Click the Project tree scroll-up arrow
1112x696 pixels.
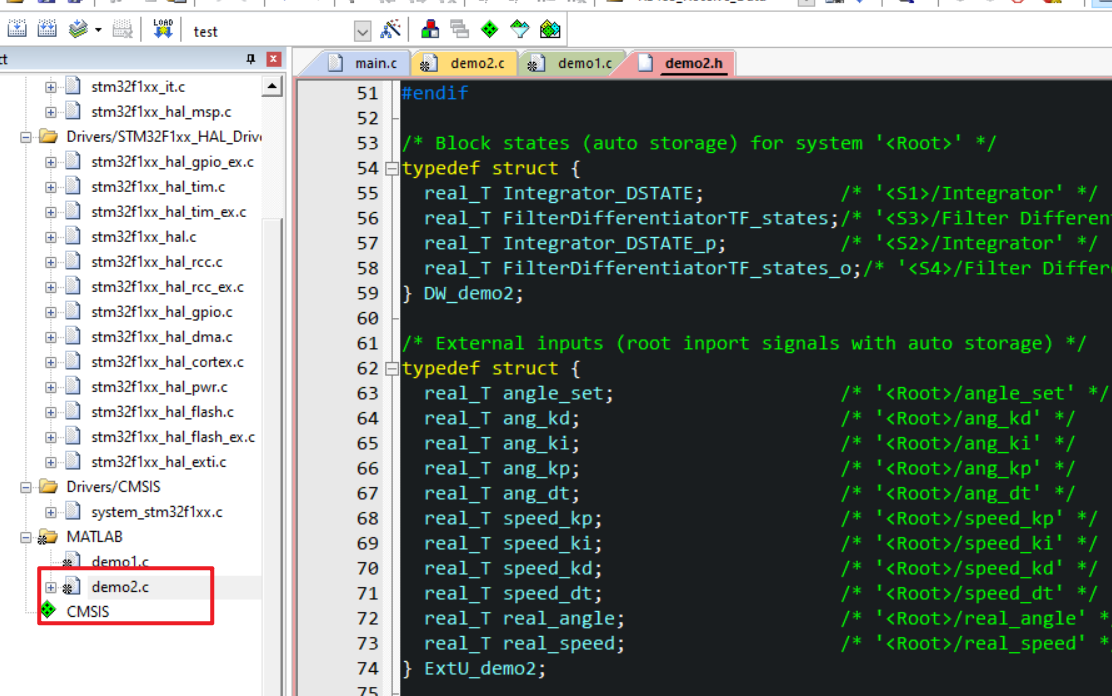(272, 87)
